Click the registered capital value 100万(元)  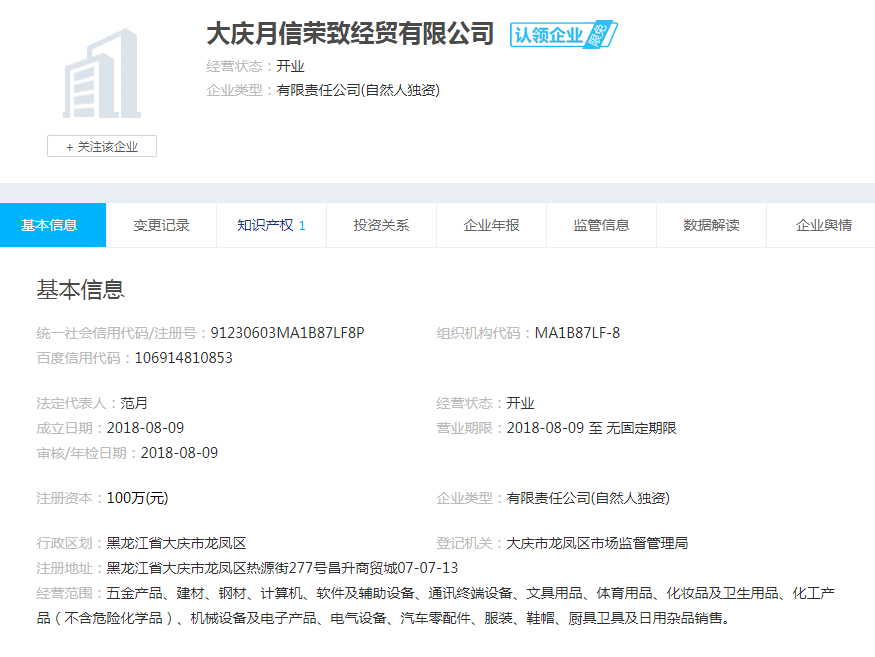(137, 498)
